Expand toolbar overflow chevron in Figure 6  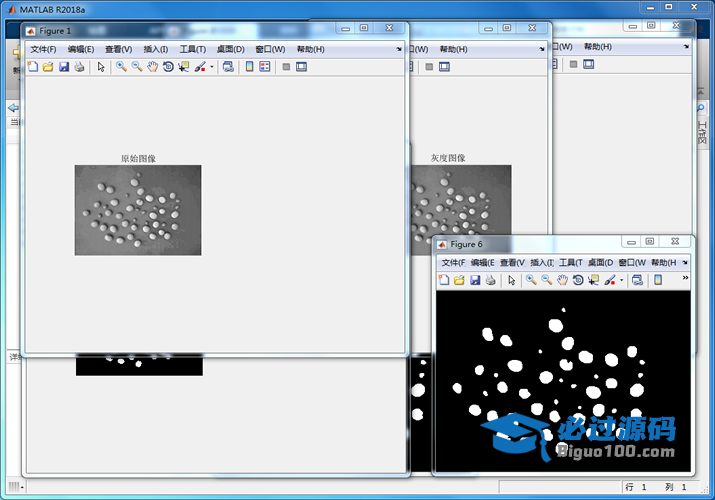(x=685, y=278)
